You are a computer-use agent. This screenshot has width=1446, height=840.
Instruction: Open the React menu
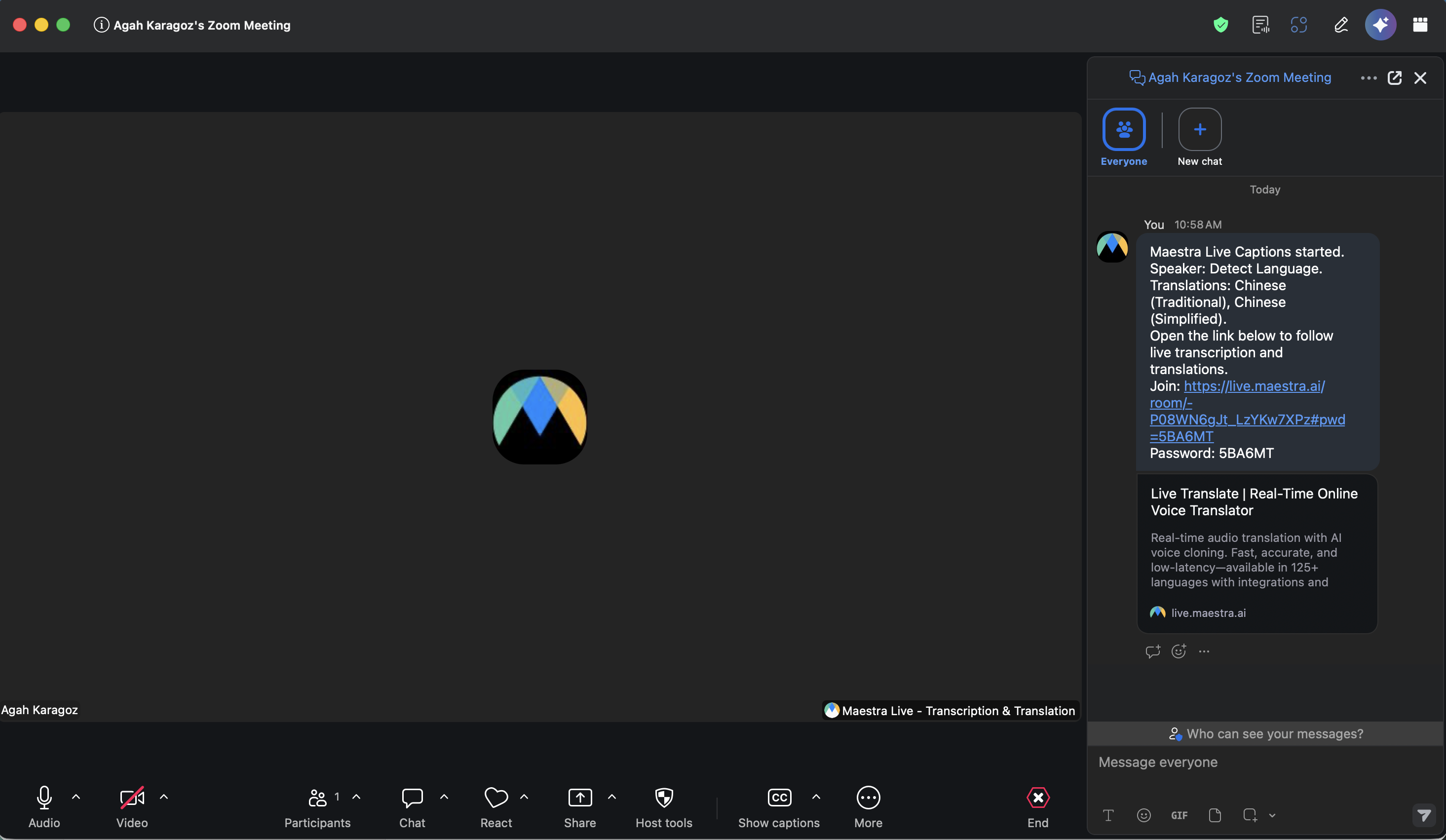coord(496,807)
